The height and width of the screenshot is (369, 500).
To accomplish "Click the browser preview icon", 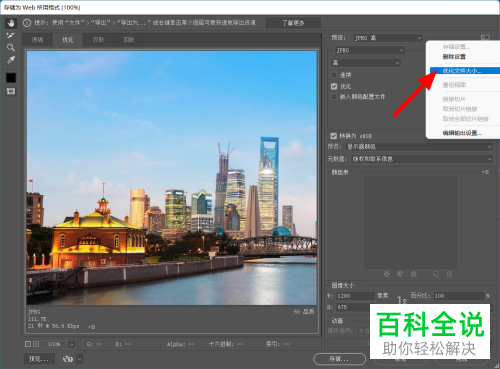I will point(68,359).
